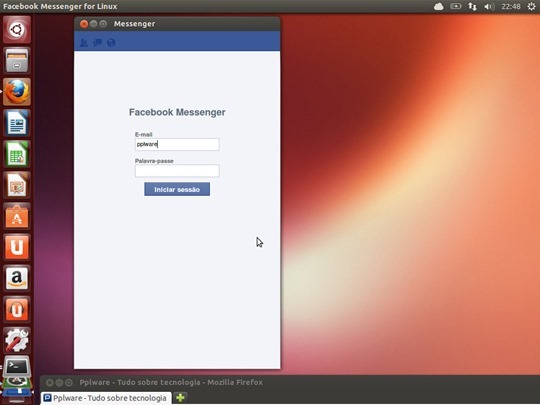
Task: Open the battery indicator in top panel
Action: [456, 7]
